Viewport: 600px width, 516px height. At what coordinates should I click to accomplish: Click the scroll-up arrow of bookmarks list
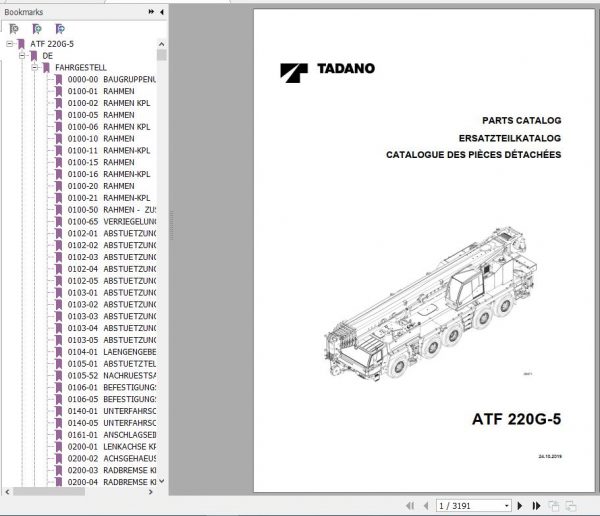(x=161, y=44)
